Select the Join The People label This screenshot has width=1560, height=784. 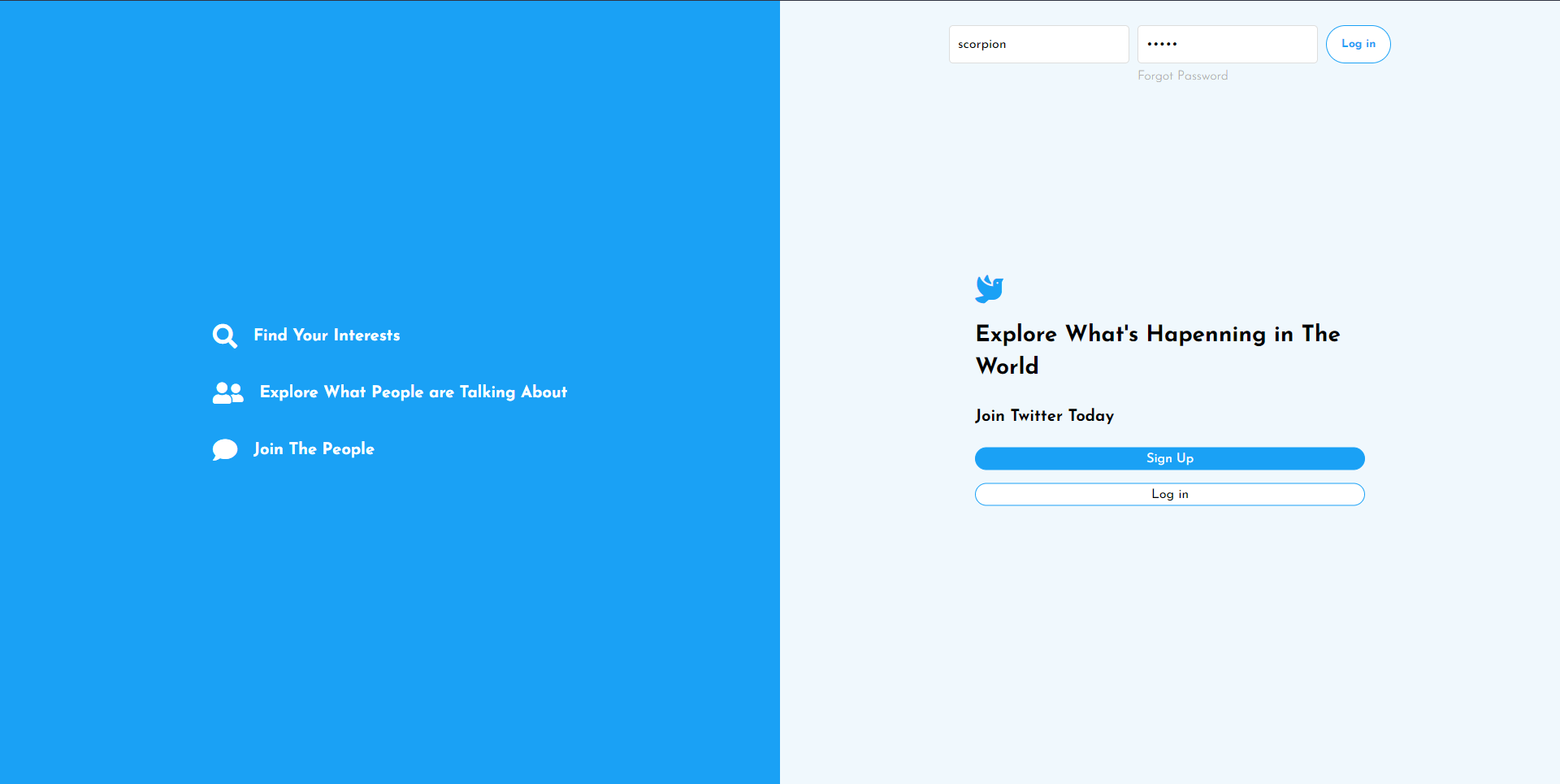coord(314,448)
